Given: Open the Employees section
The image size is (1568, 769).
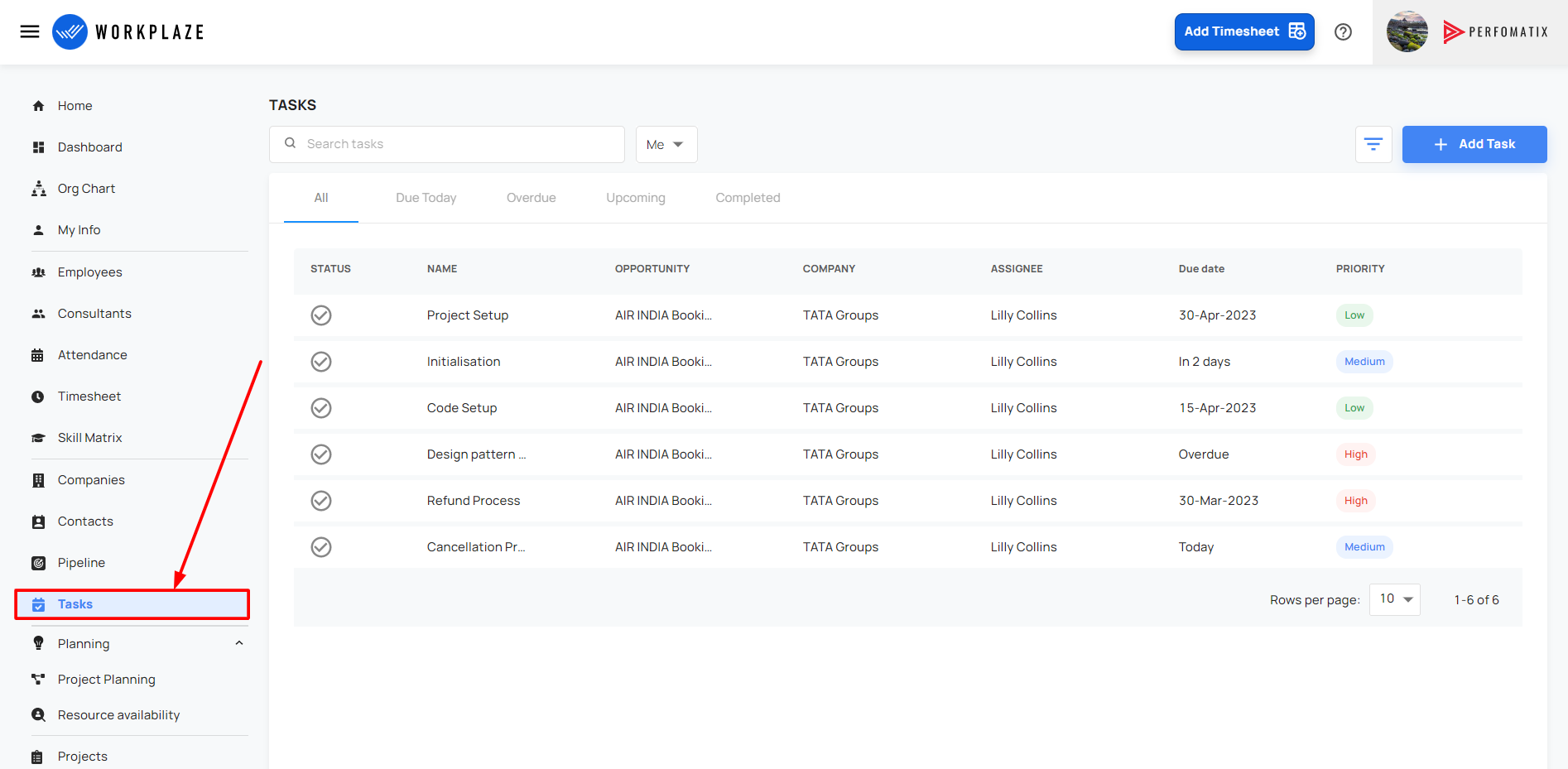Looking at the screenshot, I should click(x=89, y=272).
